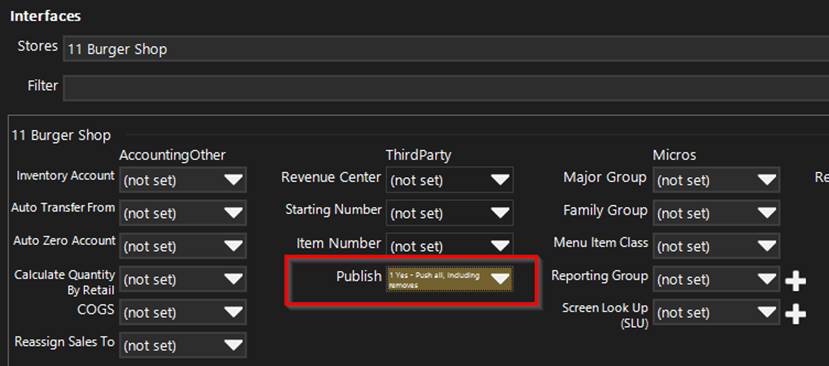Click the 'COGS' field label
829x366 pixels.
(96, 309)
